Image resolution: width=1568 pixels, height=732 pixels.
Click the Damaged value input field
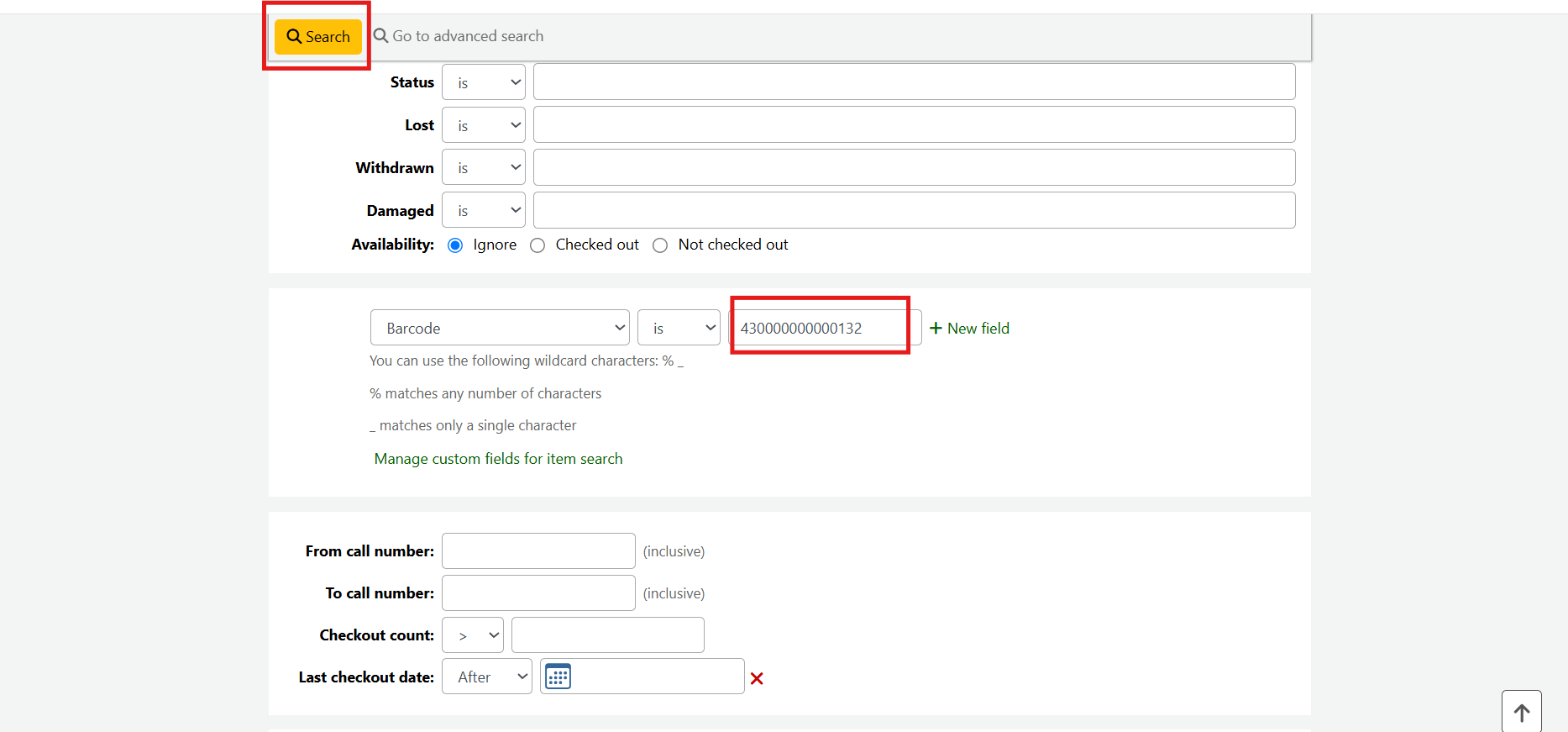915,210
